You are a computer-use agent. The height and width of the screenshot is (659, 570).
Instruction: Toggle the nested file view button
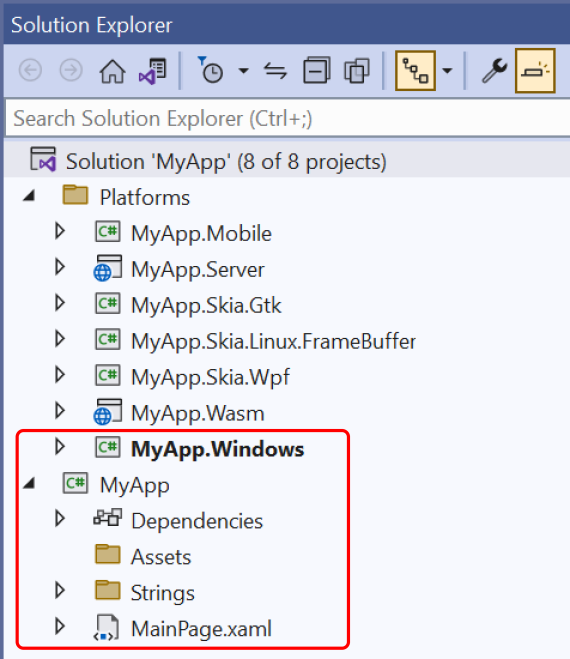point(415,71)
